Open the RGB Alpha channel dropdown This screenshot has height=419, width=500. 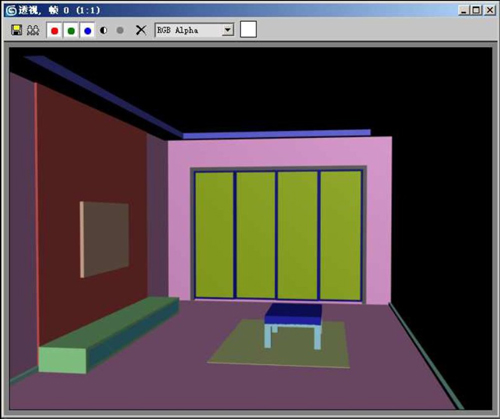[194, 30]
